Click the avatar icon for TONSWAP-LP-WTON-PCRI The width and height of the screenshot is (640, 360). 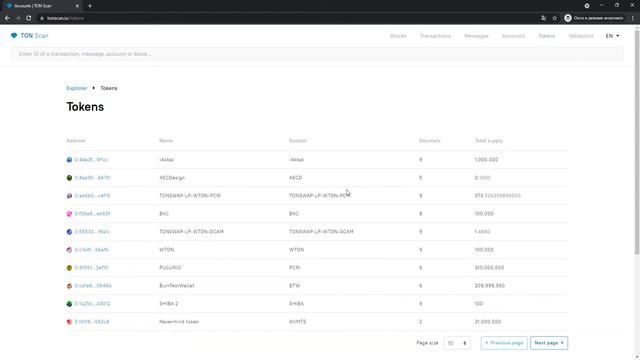coord(69,196)
